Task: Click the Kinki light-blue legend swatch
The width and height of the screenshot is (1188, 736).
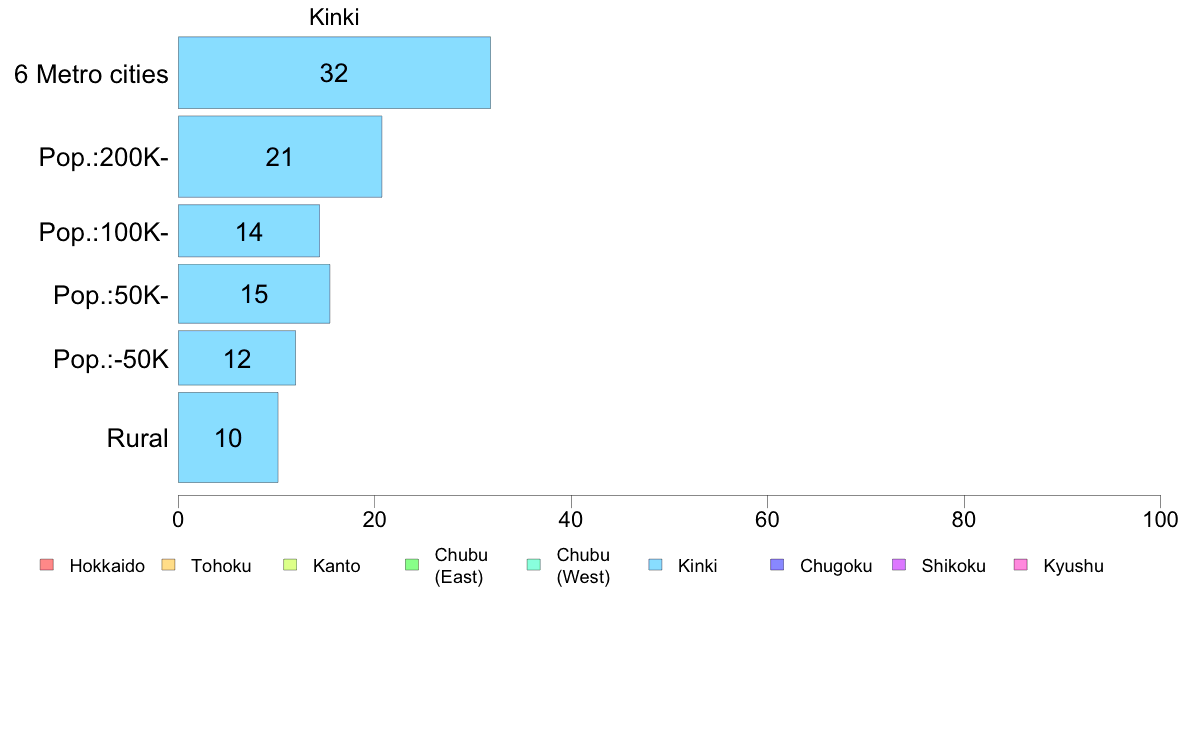Action: (655, 565)
